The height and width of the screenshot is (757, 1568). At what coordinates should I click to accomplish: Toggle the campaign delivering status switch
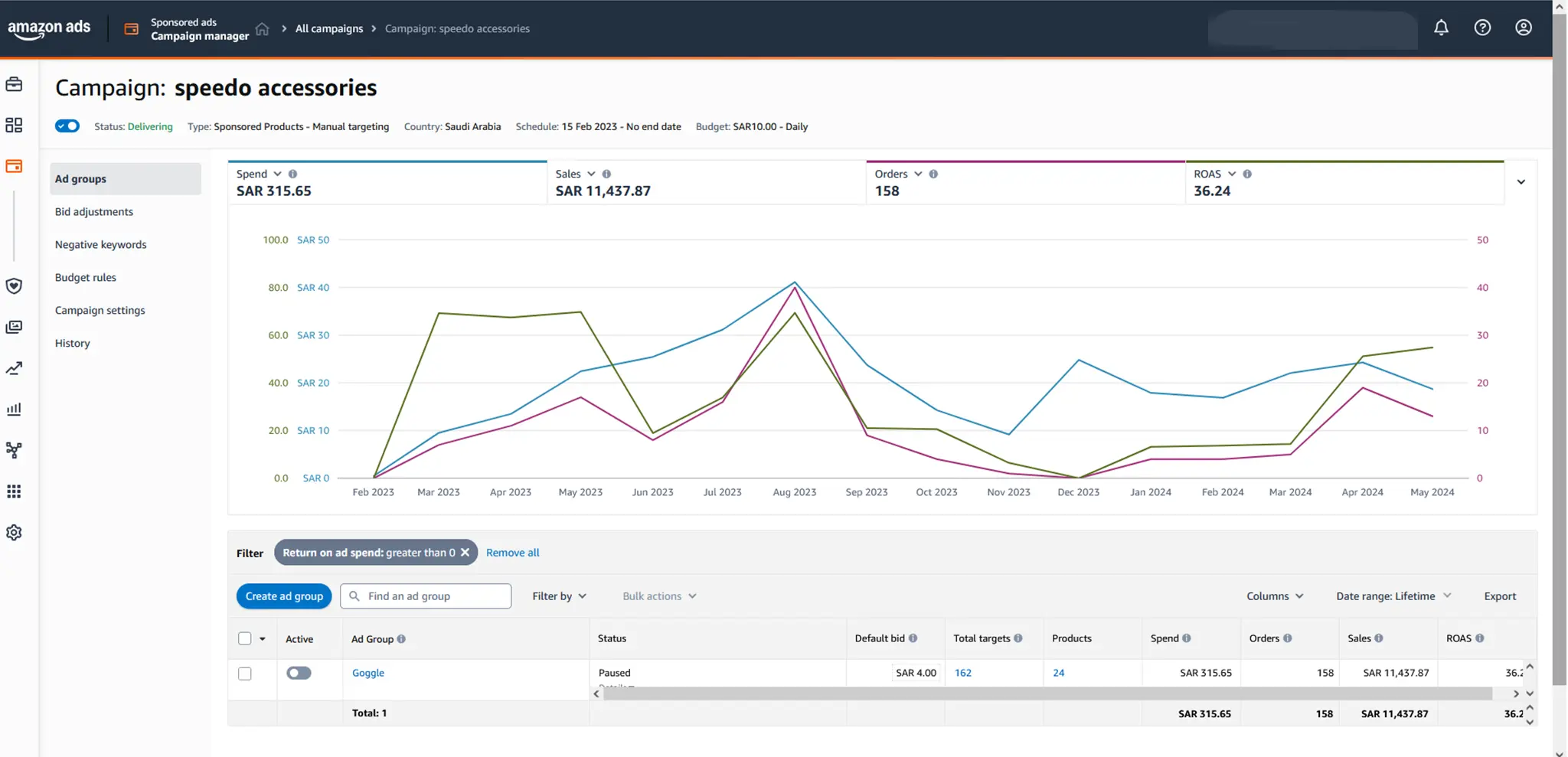coord(67,126)
